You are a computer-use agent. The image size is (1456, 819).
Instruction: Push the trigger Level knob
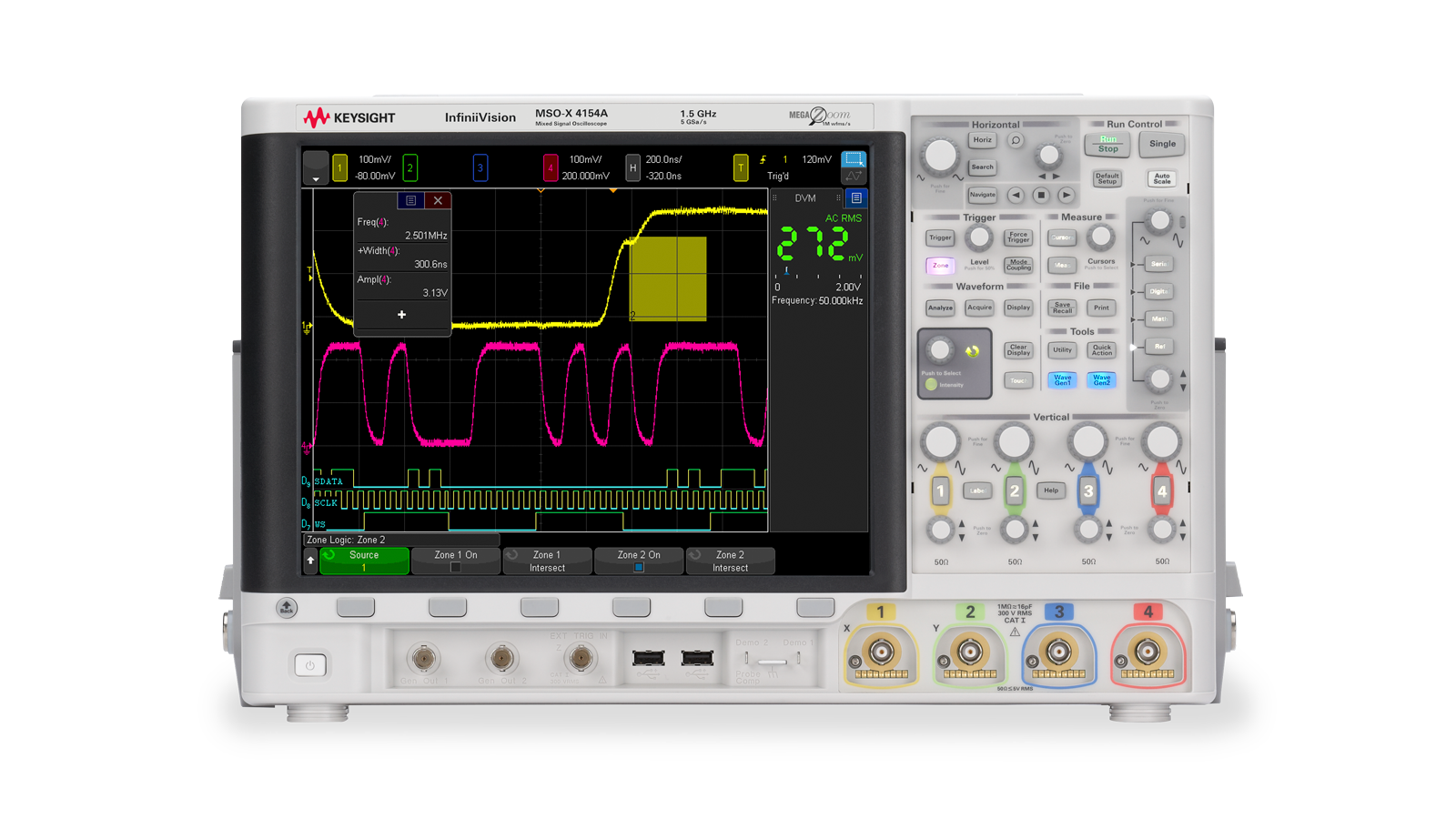979,238
